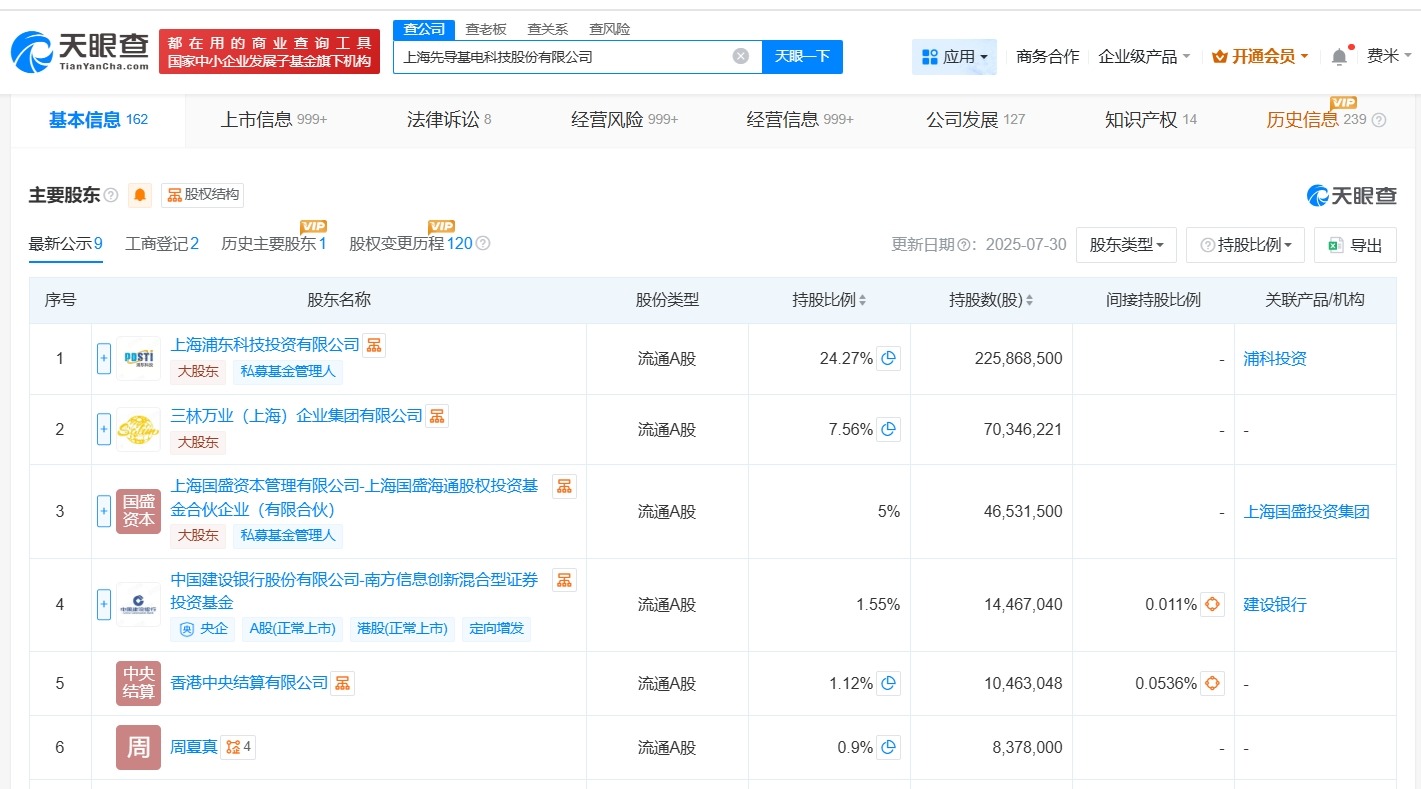Click the pie chart icon beside 24.27%
The height and width of the screenshot is (789, 1421).
point(888,358)
